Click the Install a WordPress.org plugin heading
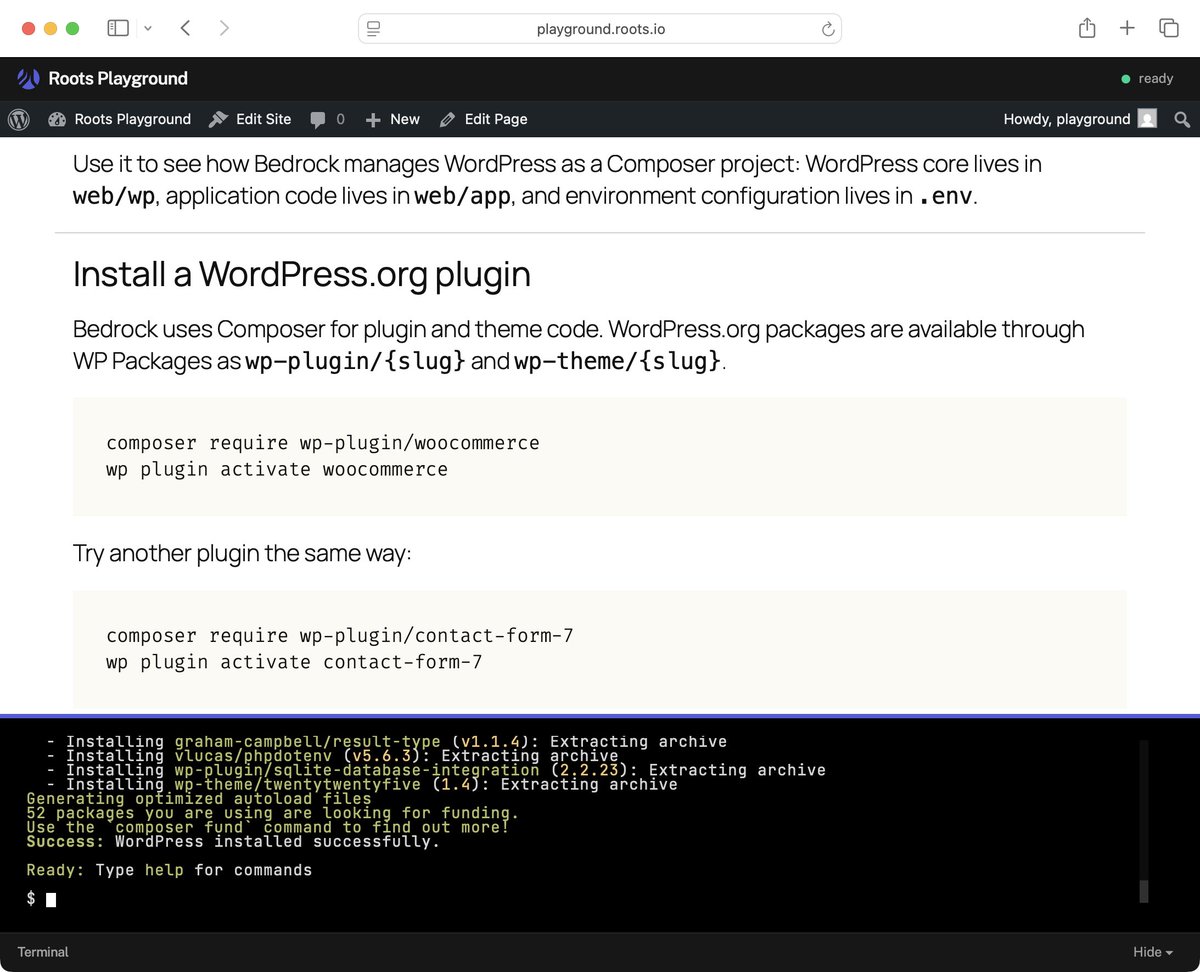This screenshot has height=972, width=1200. click(x=301, y=274)
